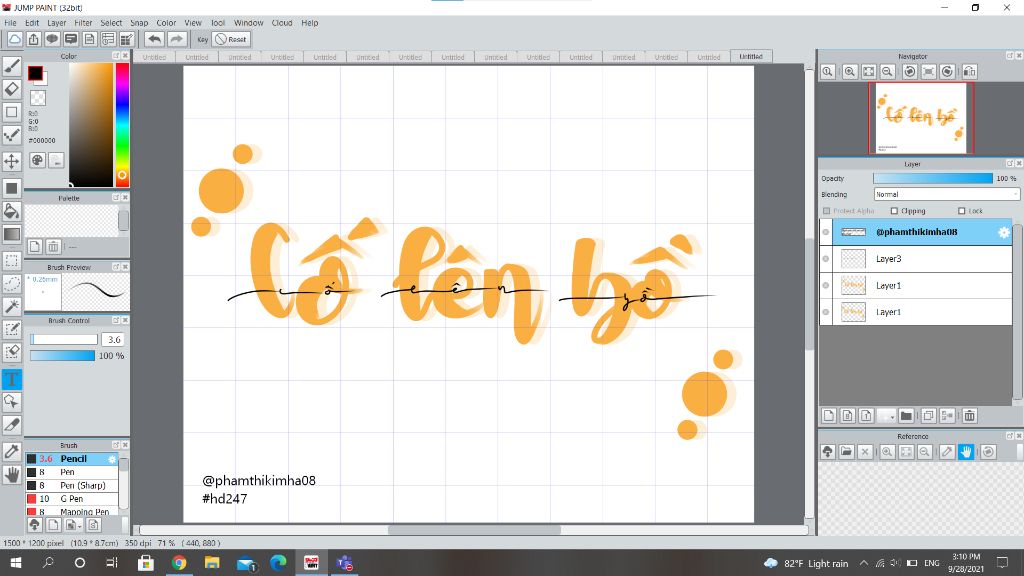The image size is (1024, 576).
Task: Select the Gradient tool
Action: (12, 234)
